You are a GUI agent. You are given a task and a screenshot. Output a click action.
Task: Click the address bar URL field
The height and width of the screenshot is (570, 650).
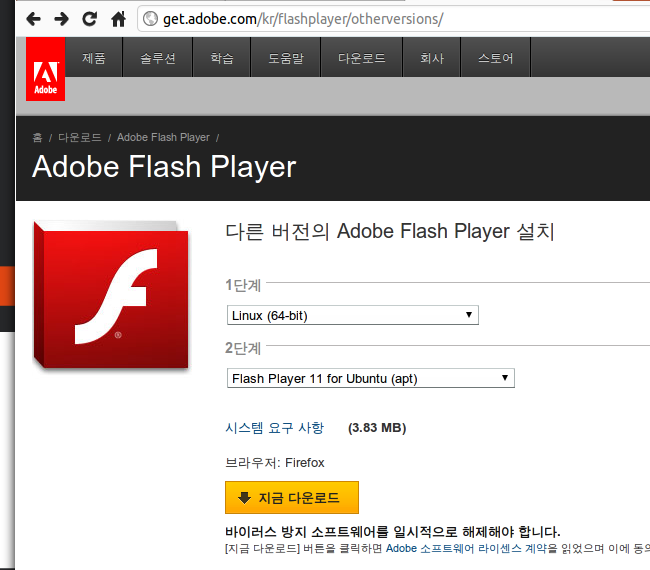(x=394, y=19)
